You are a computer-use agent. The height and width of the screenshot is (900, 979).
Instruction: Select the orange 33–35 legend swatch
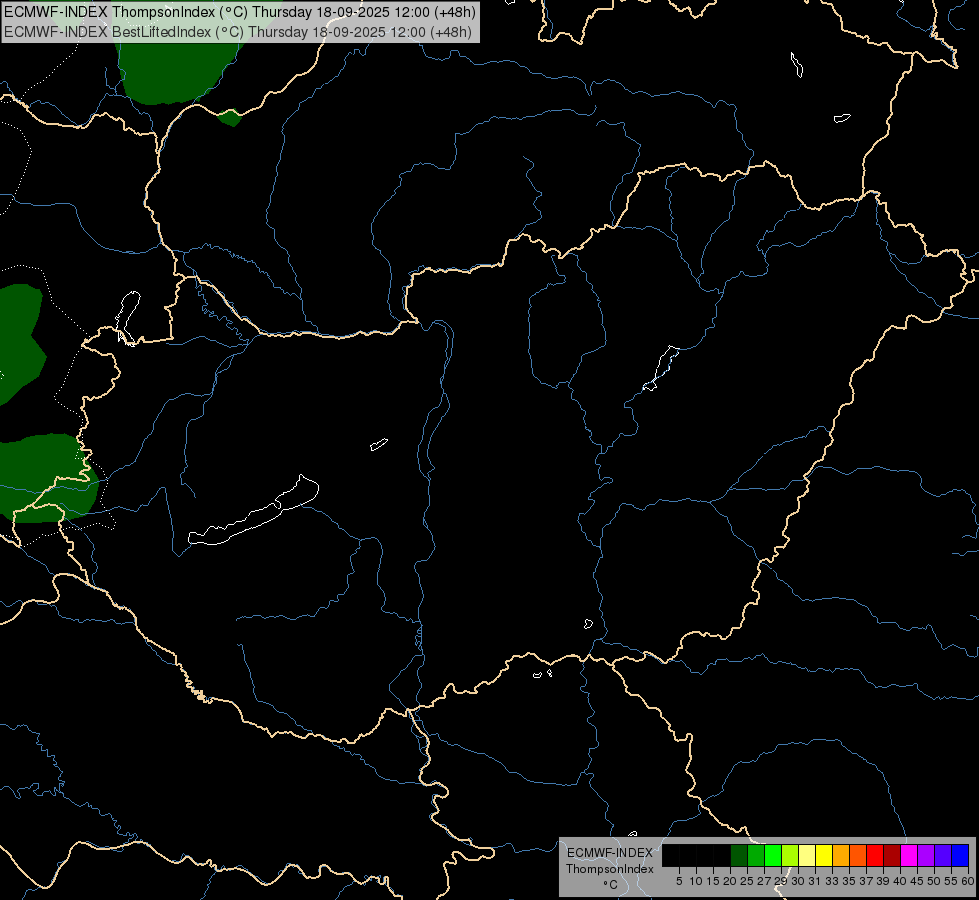coord(841,855)
